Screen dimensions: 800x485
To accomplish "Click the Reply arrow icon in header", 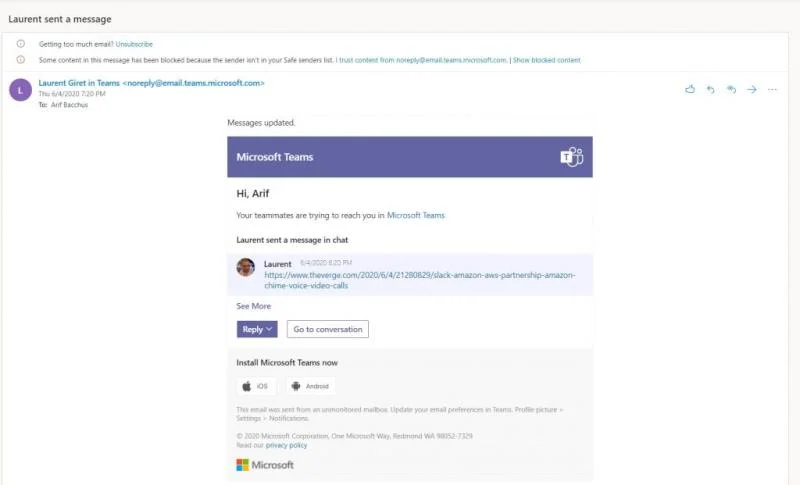I will pyautogui.click(x=710, y=90).
